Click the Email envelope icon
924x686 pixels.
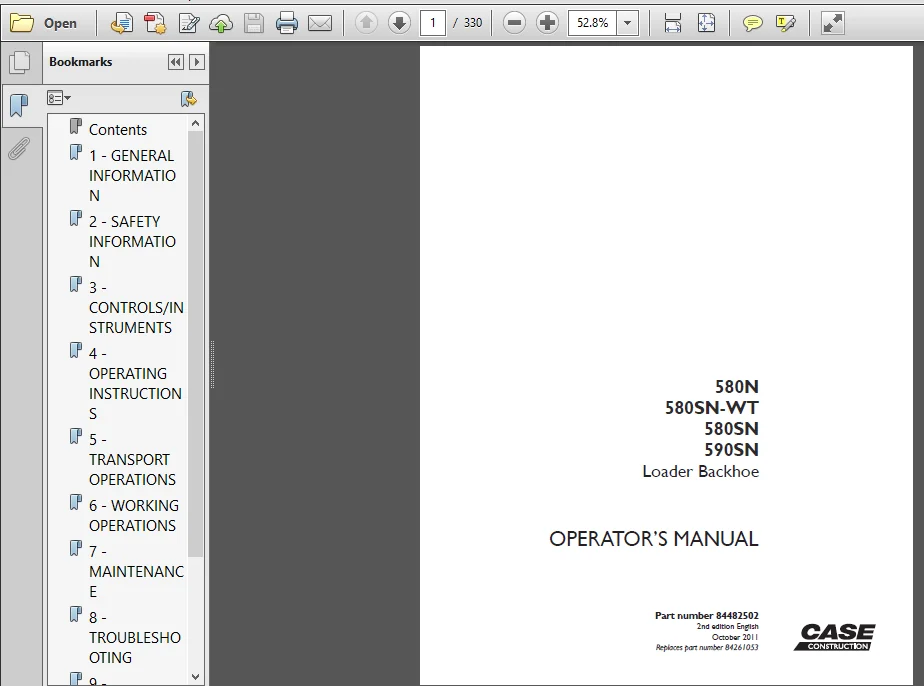pos(320,23)
